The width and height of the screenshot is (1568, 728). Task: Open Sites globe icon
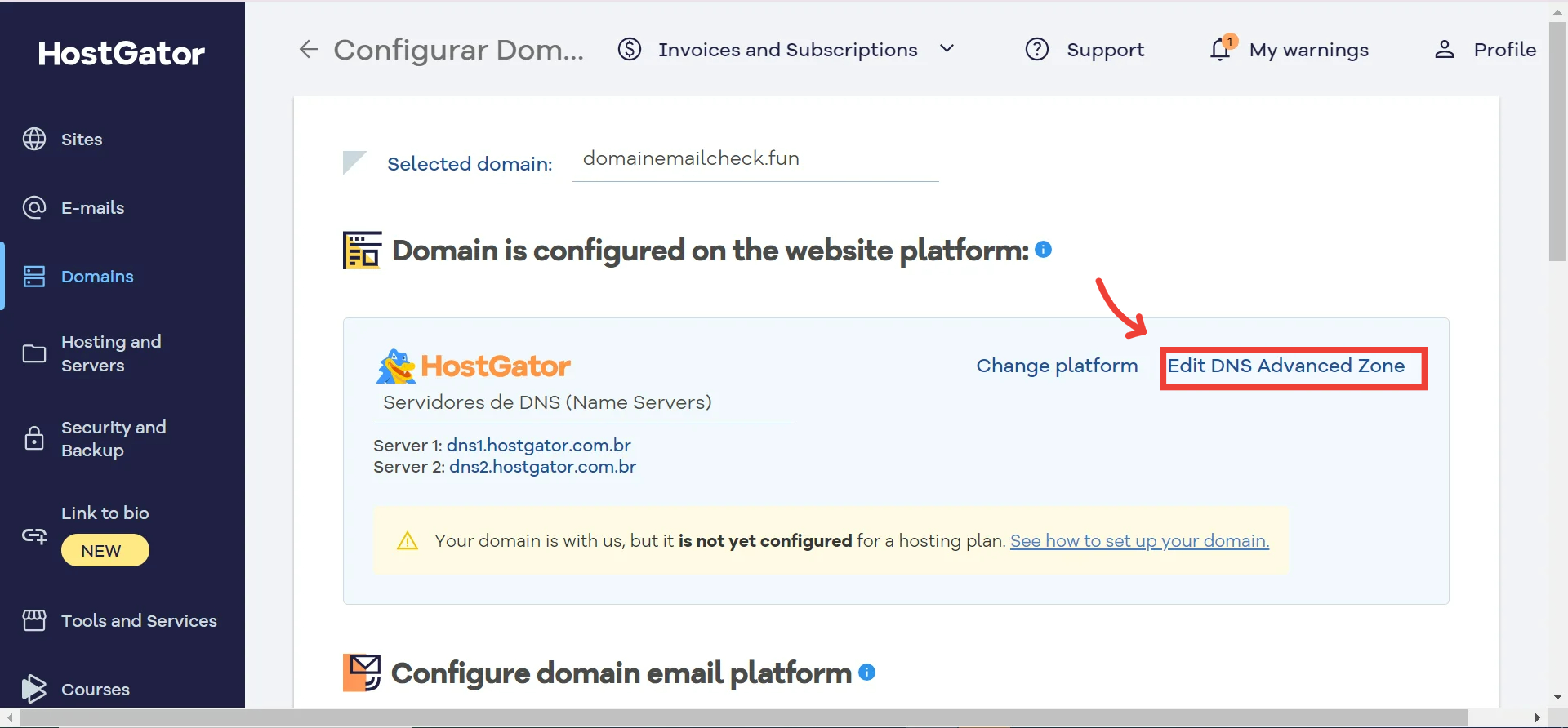34,139
